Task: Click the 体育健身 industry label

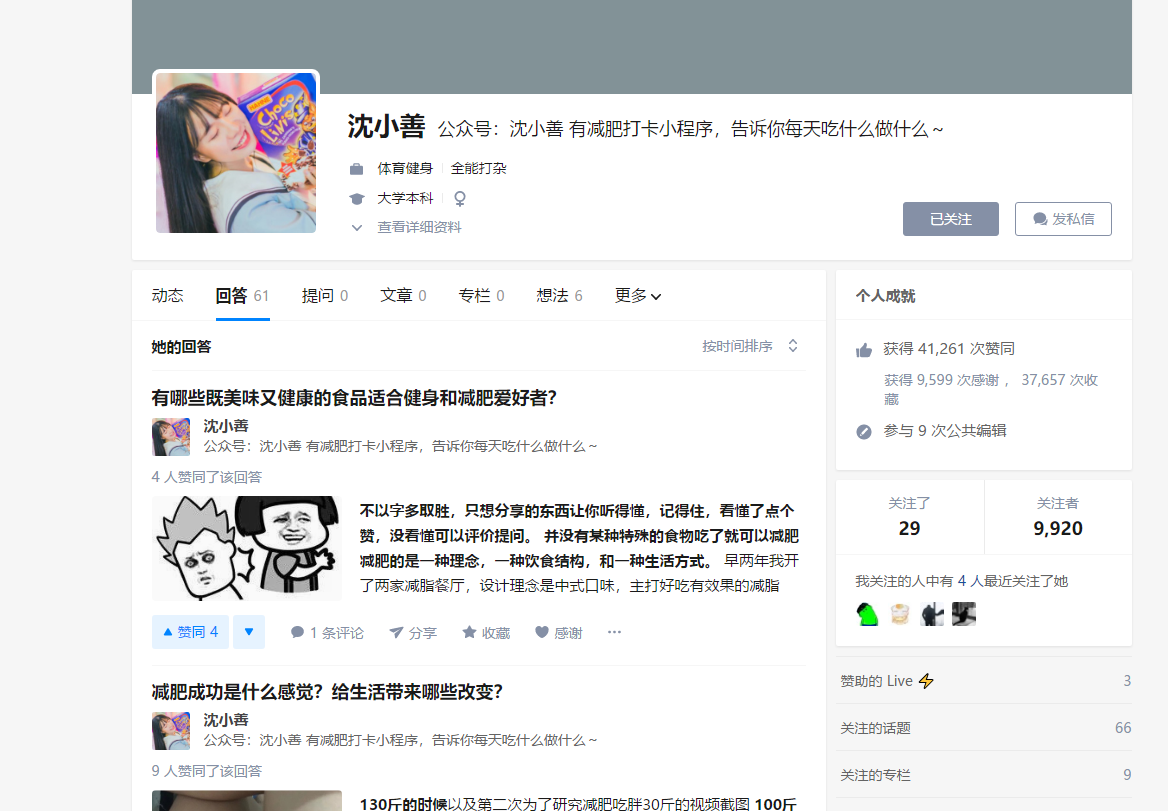Action: click(x=405, y=169)
